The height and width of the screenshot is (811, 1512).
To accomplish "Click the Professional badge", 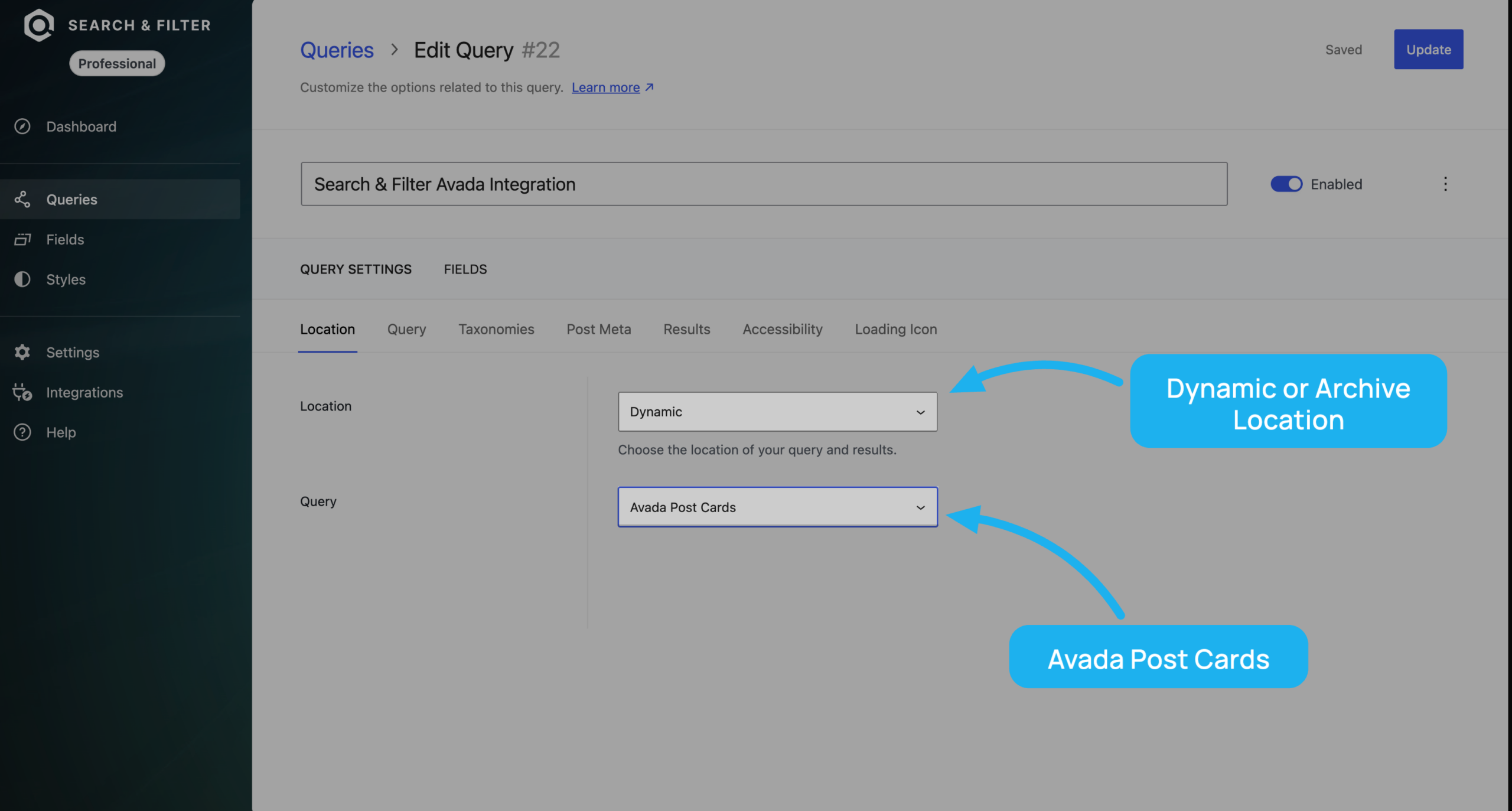I will [x=117, y=63].
